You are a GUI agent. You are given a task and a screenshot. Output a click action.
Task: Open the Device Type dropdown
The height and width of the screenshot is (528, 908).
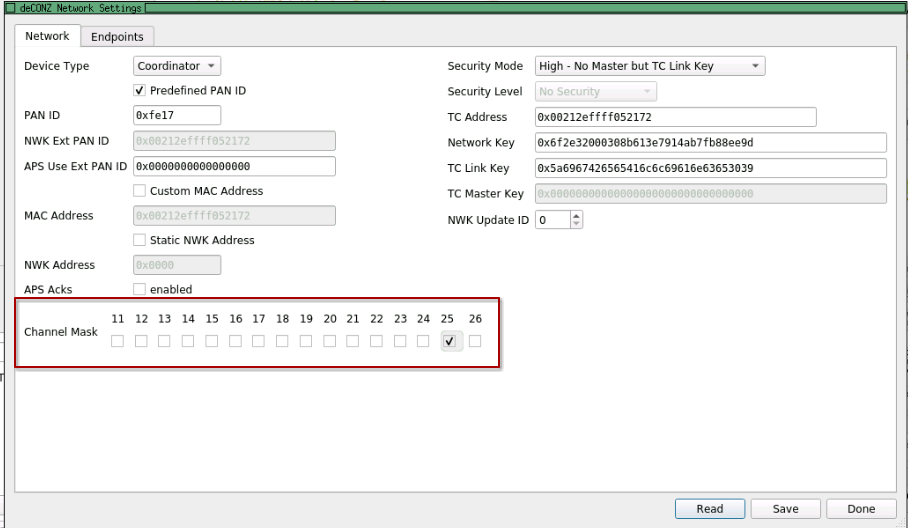(177, 67)
